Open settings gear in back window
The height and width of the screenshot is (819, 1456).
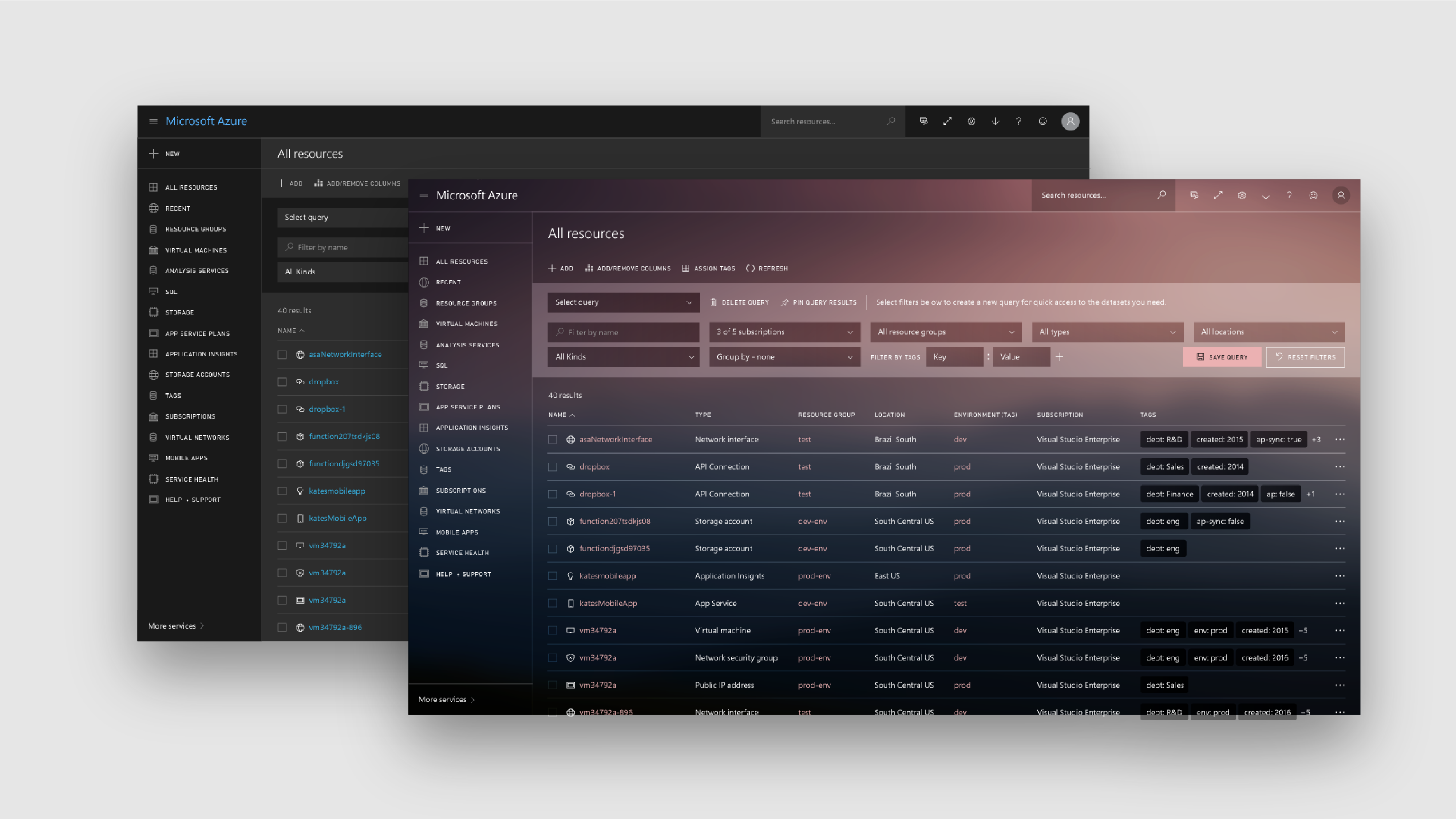[x=971, y=121]
